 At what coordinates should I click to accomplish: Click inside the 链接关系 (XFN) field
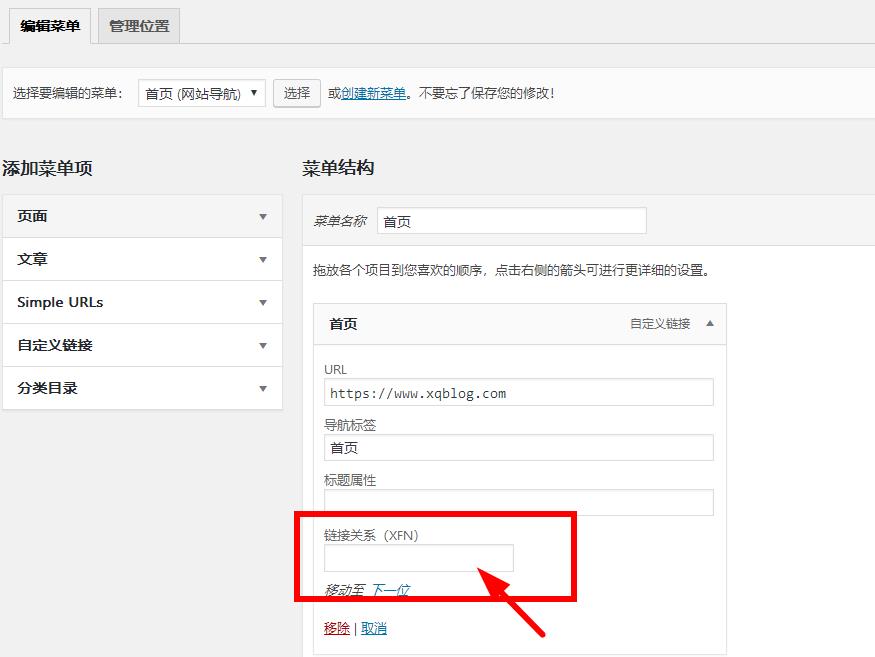point(417,558)
